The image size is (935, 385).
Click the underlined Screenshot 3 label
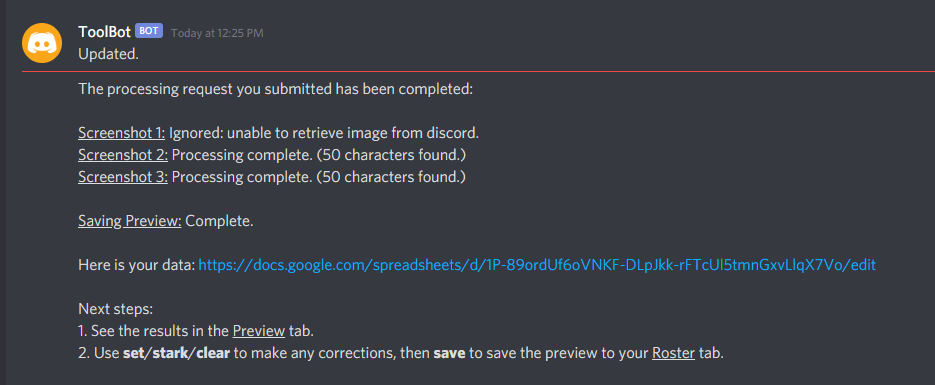[x=123, y=177]
